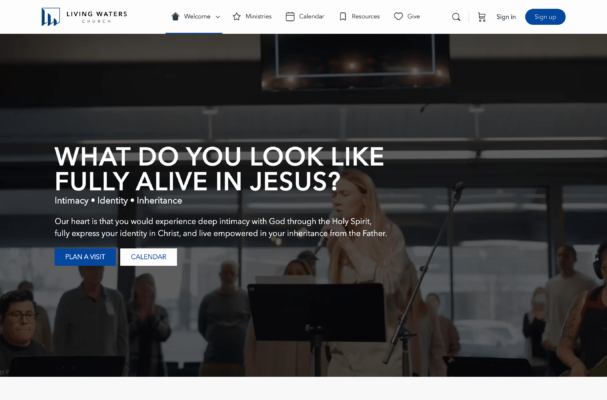This screenshot has height=400, width=607.
Task: Click the heart icon beside Give
Action: 398,16
